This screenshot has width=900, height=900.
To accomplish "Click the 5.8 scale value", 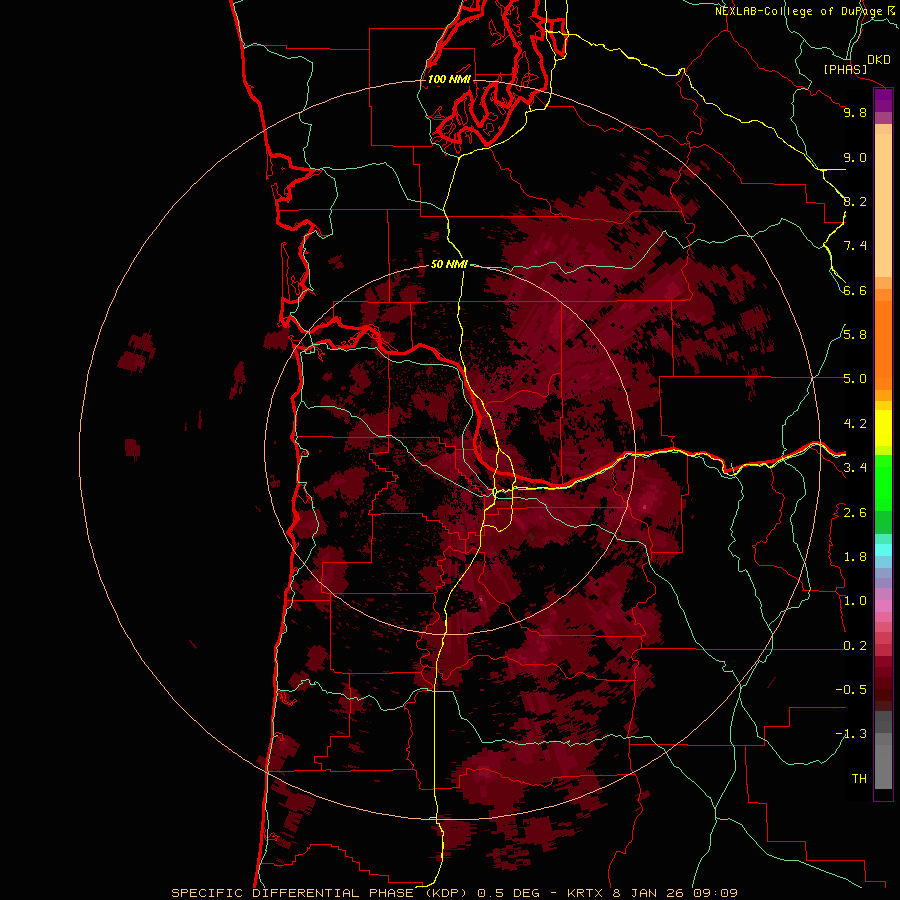I will [855, 335].
